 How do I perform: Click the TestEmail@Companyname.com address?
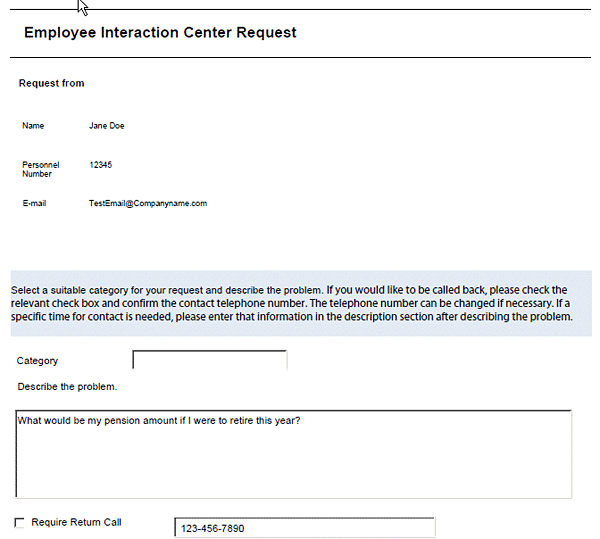point(148,203)
